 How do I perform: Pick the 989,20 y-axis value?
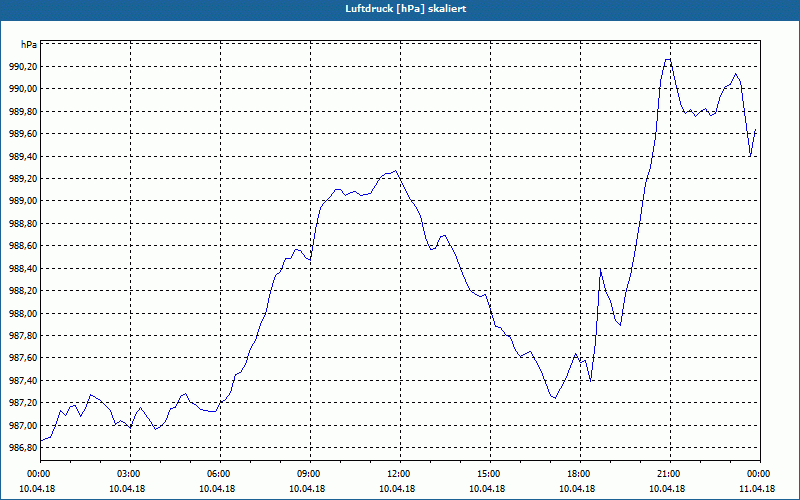pyautogui.click(x=23, y=179)
